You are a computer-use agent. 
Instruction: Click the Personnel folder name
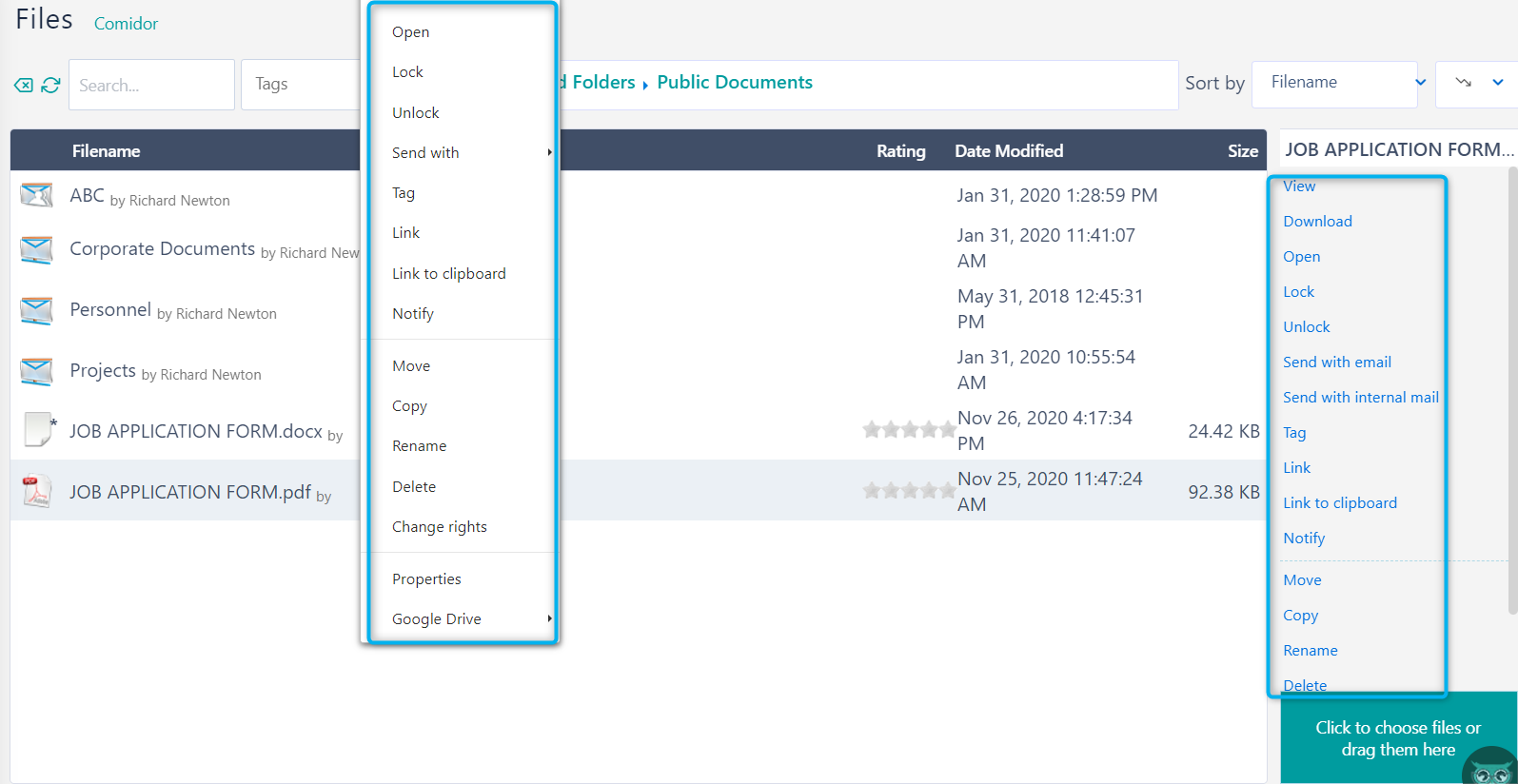point(110,309)
